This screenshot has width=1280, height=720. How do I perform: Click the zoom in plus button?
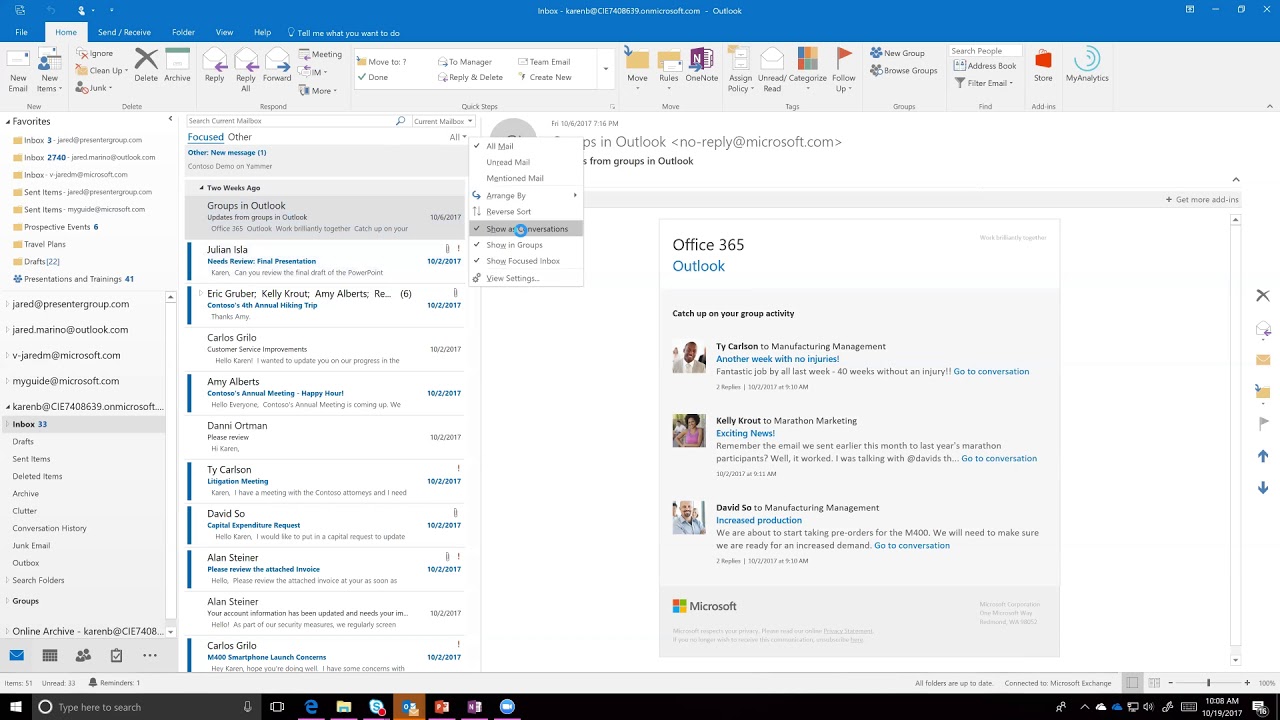[1247, 683]
